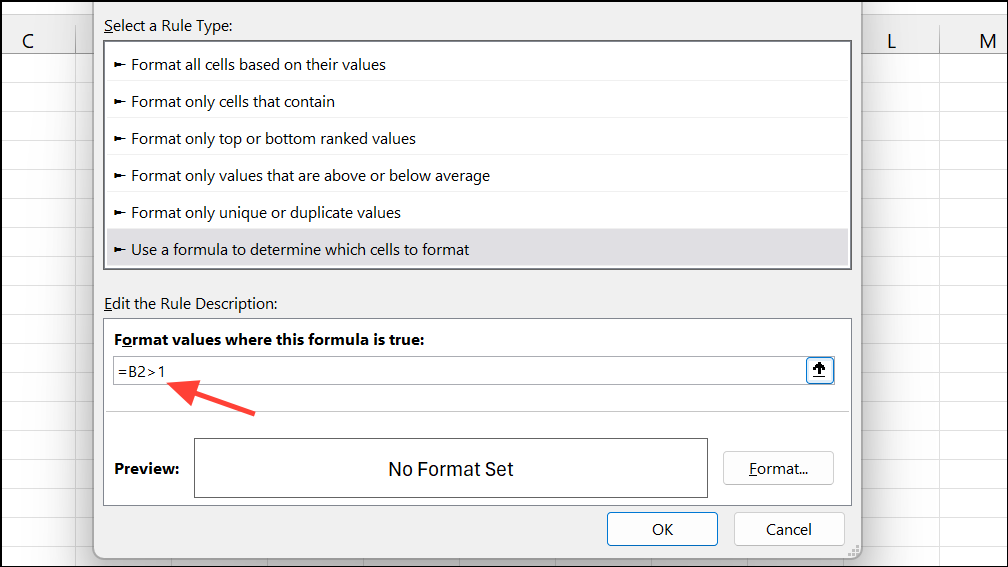The height and width of the screenshot is (567, 1008).
Task: Click the formula field containing =B2>1
Action: point(460,371)
